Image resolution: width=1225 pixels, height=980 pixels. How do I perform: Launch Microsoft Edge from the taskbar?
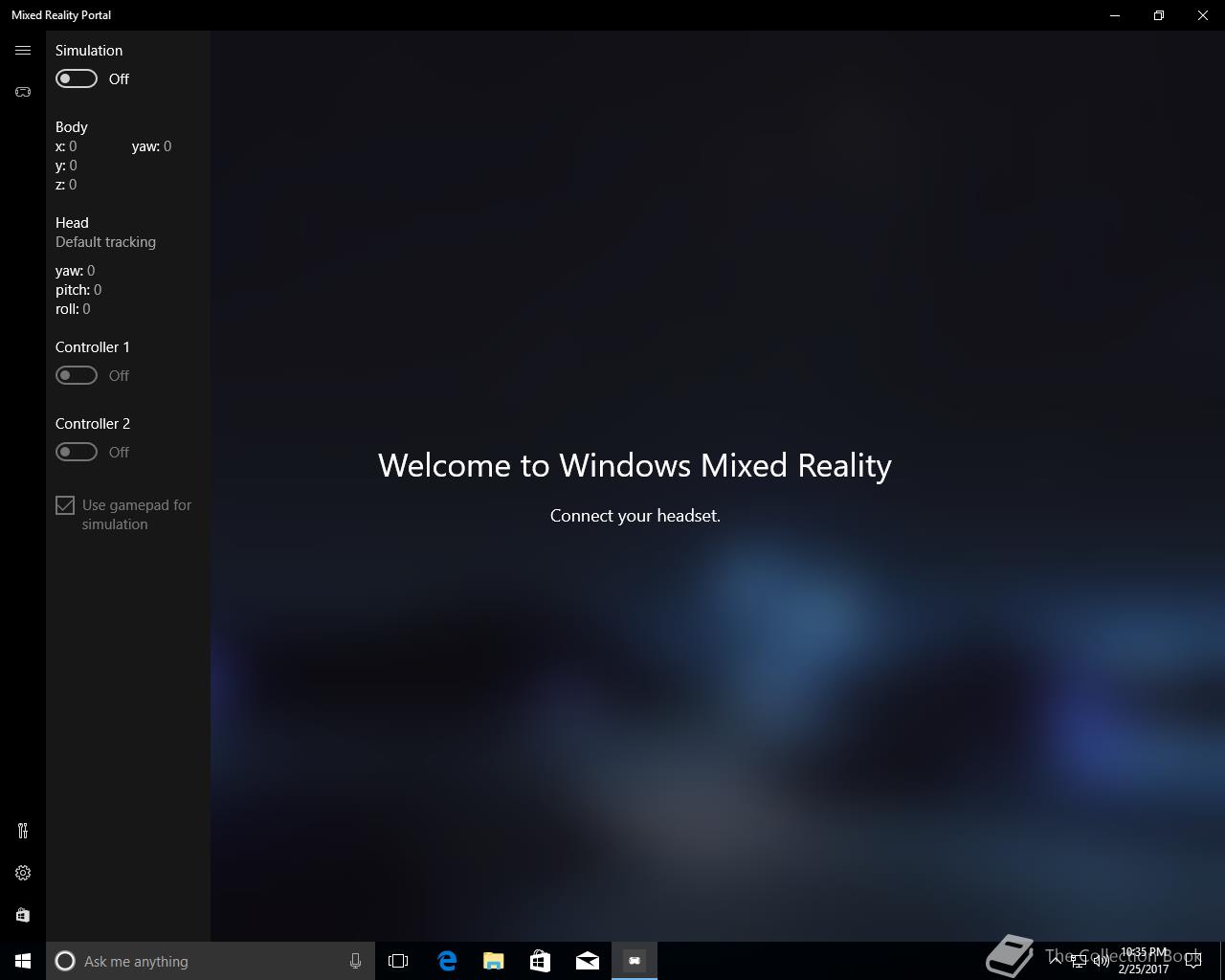pyautogui.click(x=447, y=961)
